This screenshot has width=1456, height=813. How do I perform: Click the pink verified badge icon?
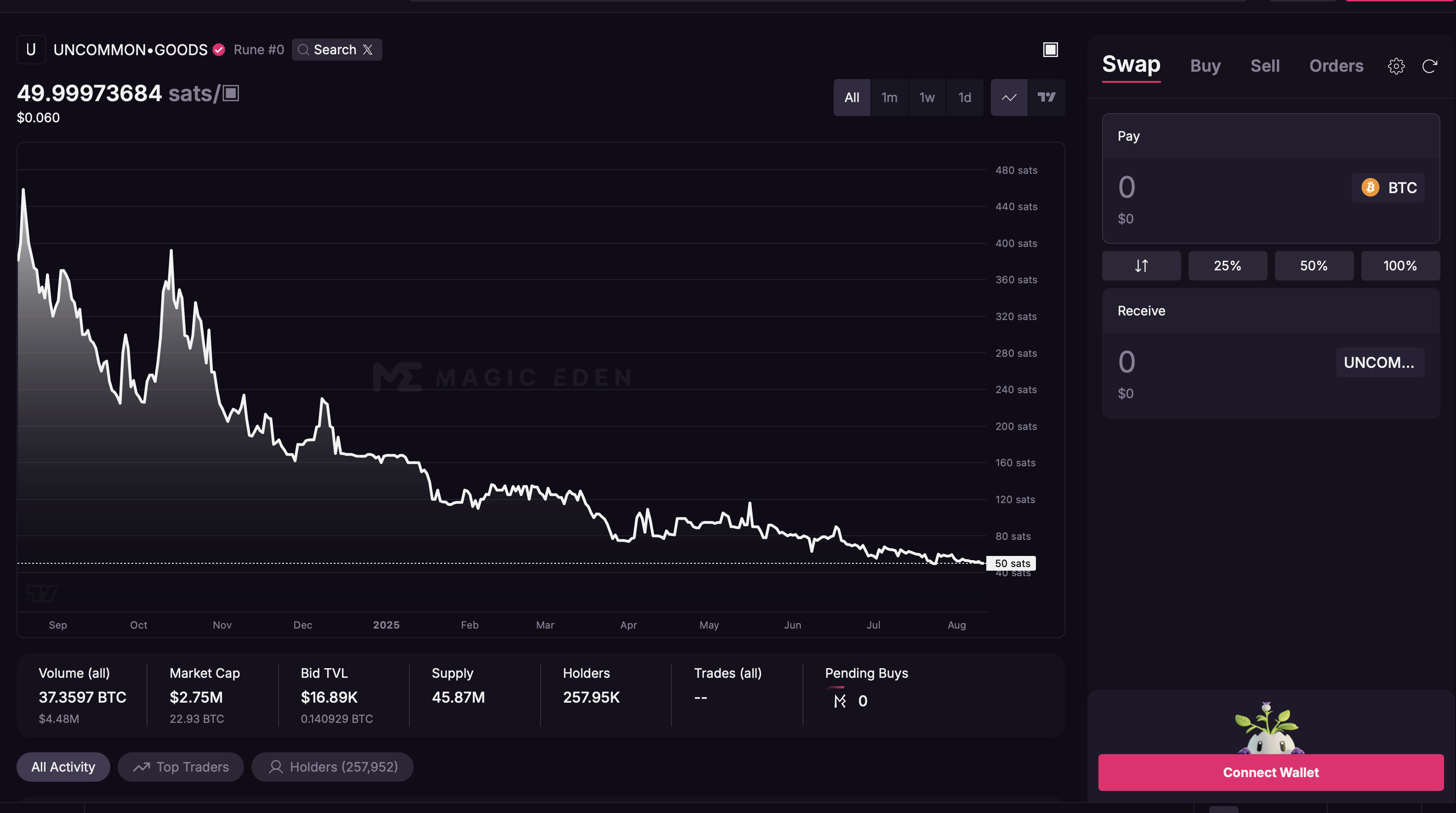click(219, 50)
